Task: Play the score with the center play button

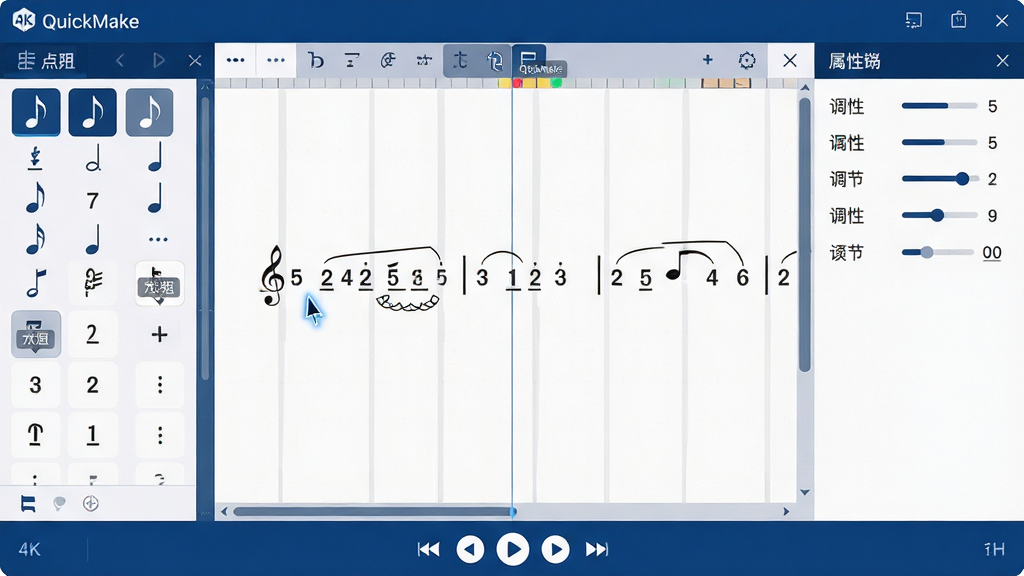Action: (x=513, y=549)
